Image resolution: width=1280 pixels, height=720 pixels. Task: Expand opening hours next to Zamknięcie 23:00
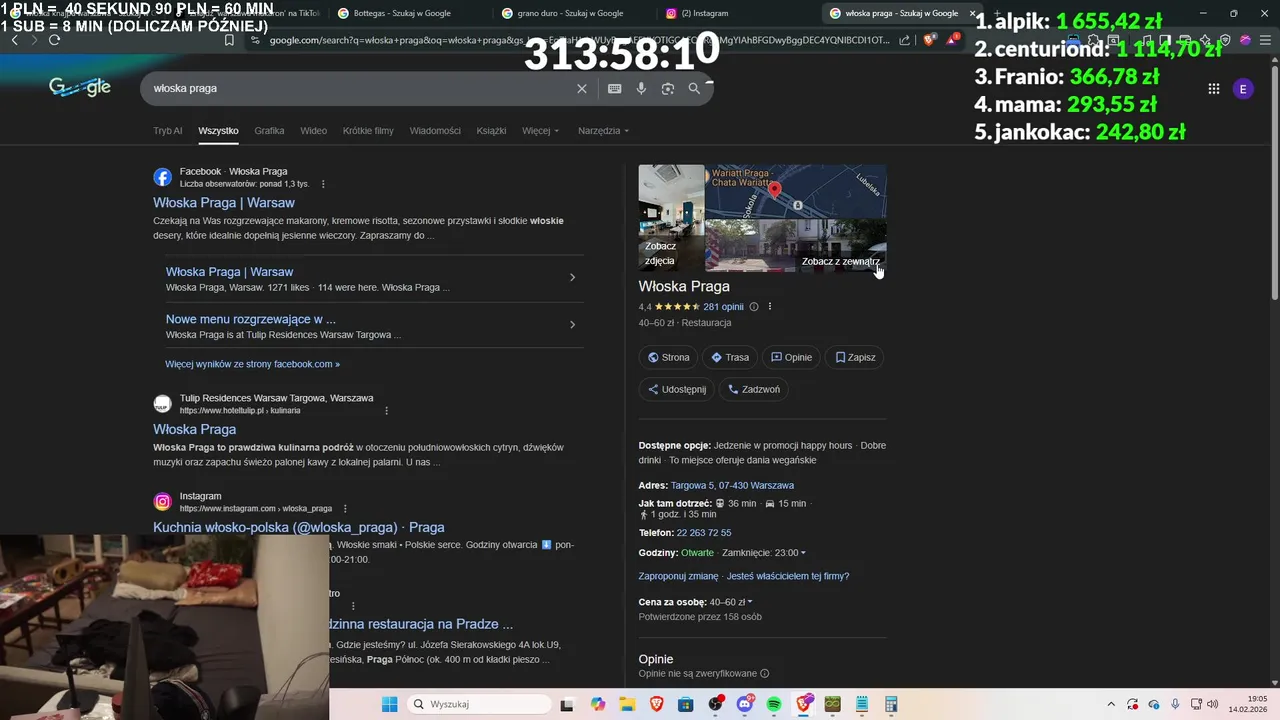[803, 553]
